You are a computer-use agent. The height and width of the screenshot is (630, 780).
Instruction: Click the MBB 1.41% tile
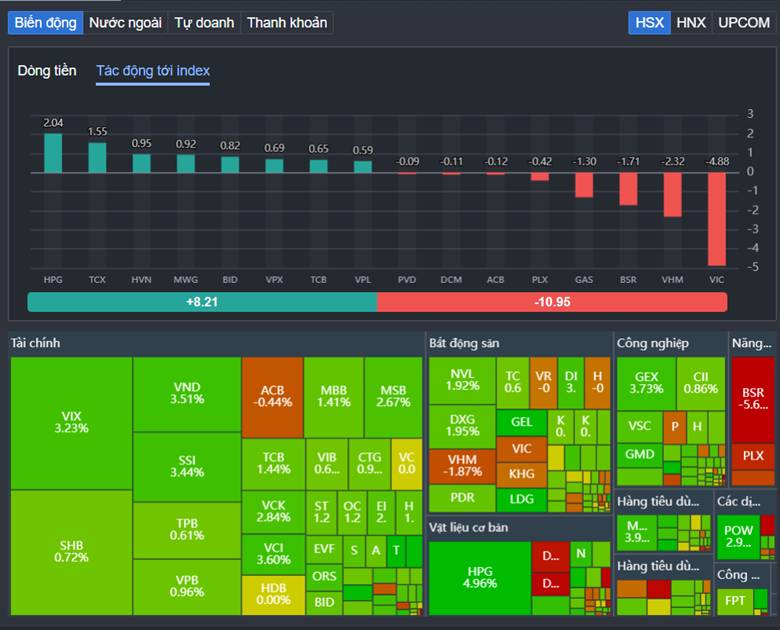click(334, 397)
